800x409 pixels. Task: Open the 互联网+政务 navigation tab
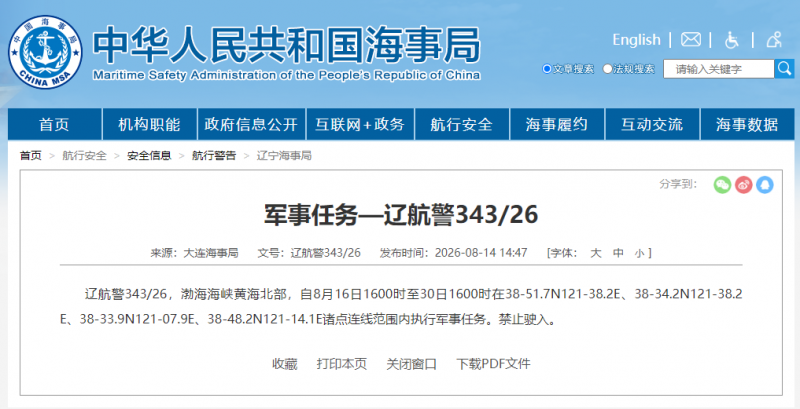[360, 124]
